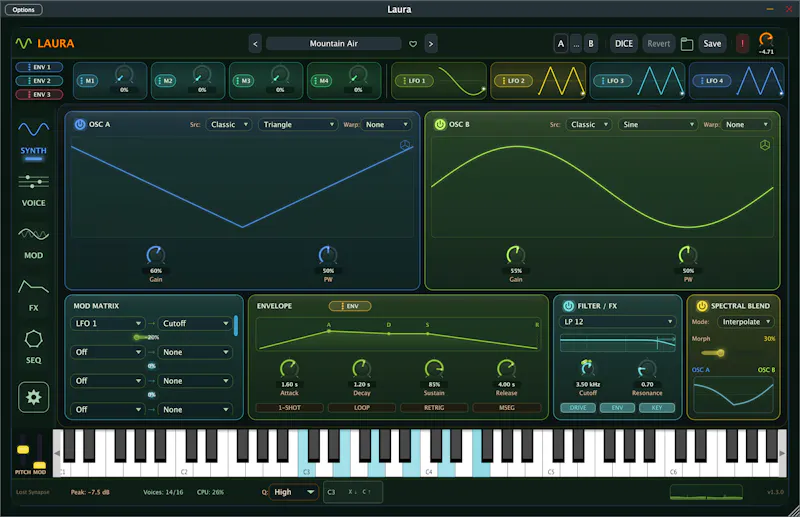Click the Mountain Air preset name field
Viewport: 800px width, 517px height.
(334, 44)
